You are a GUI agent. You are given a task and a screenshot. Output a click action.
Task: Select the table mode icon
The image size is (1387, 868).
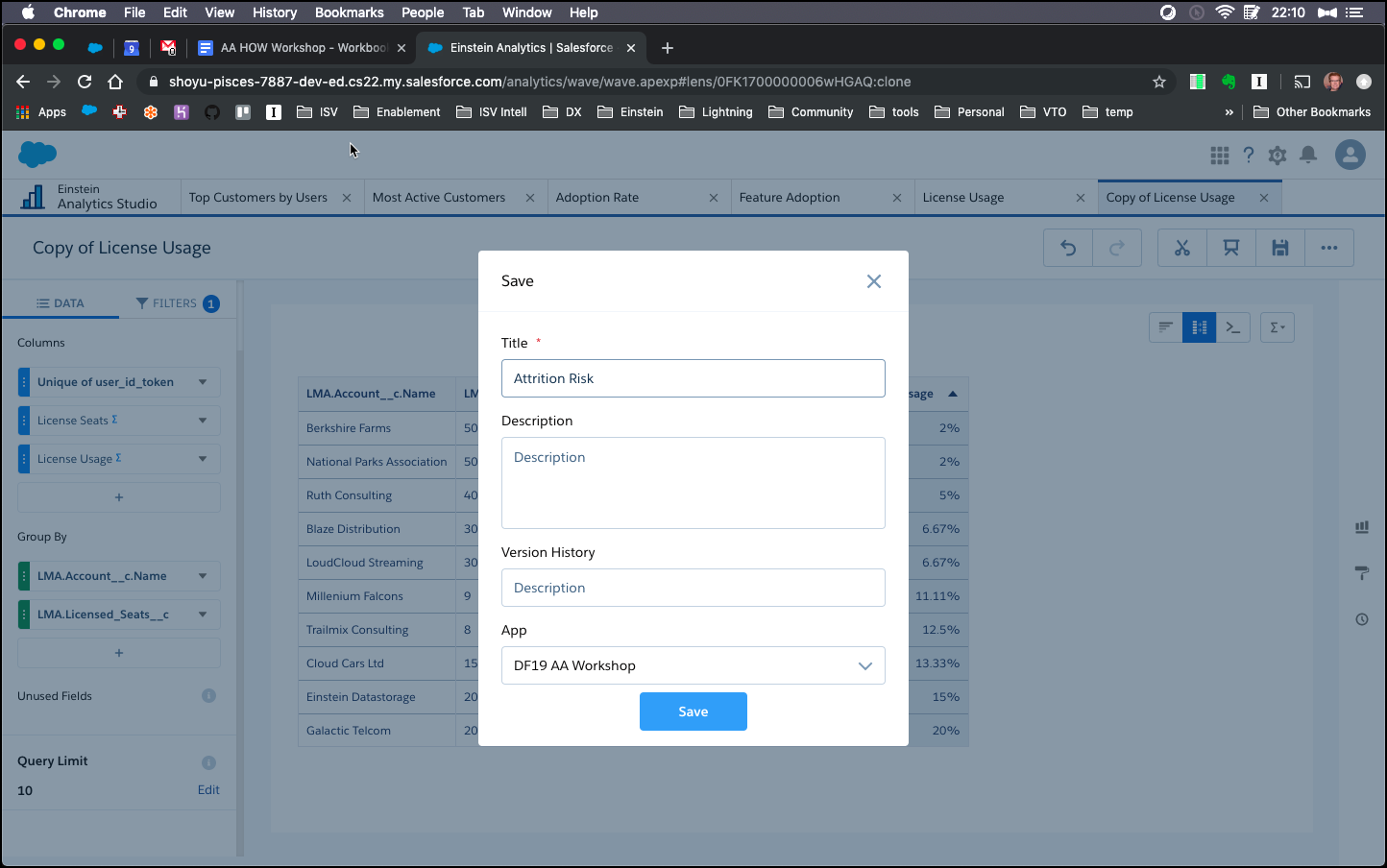click(1199, 327)
